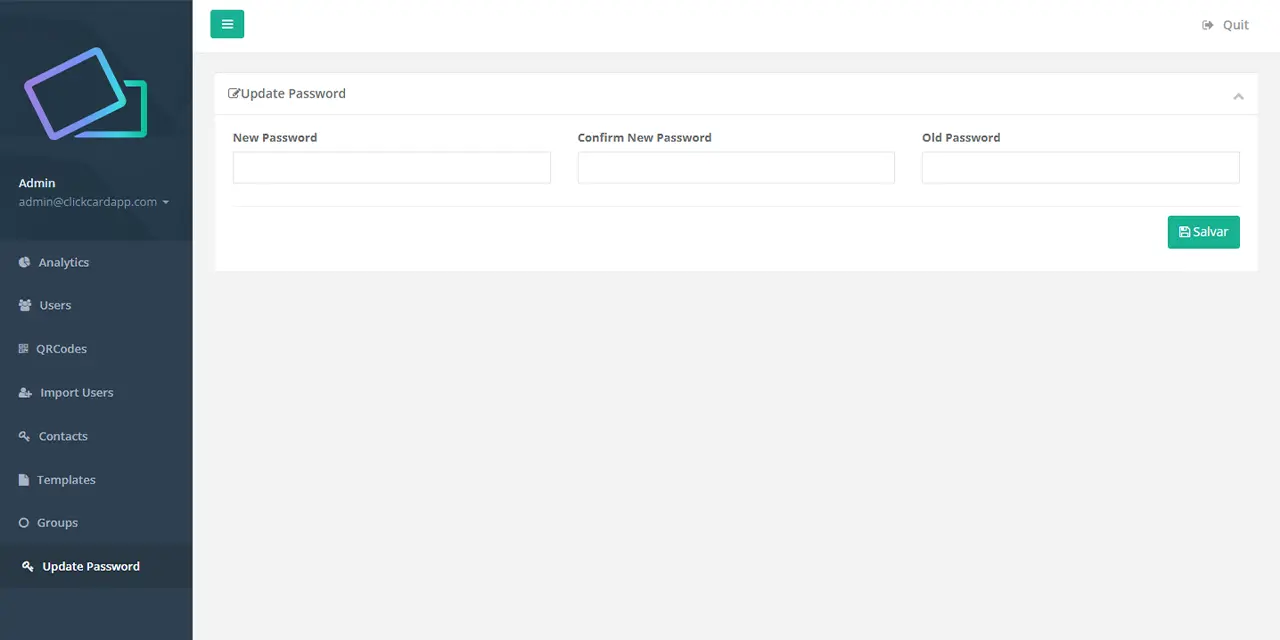Click the Import Users icon
The image size is (1280, 640).
[x=25, y=393]
